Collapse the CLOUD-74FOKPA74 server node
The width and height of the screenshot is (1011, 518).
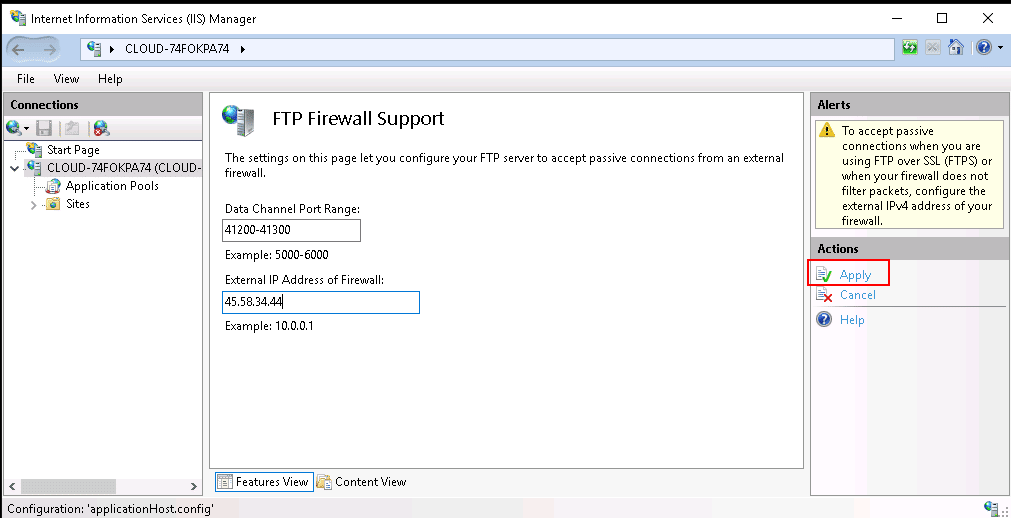[x=15, y=169]
